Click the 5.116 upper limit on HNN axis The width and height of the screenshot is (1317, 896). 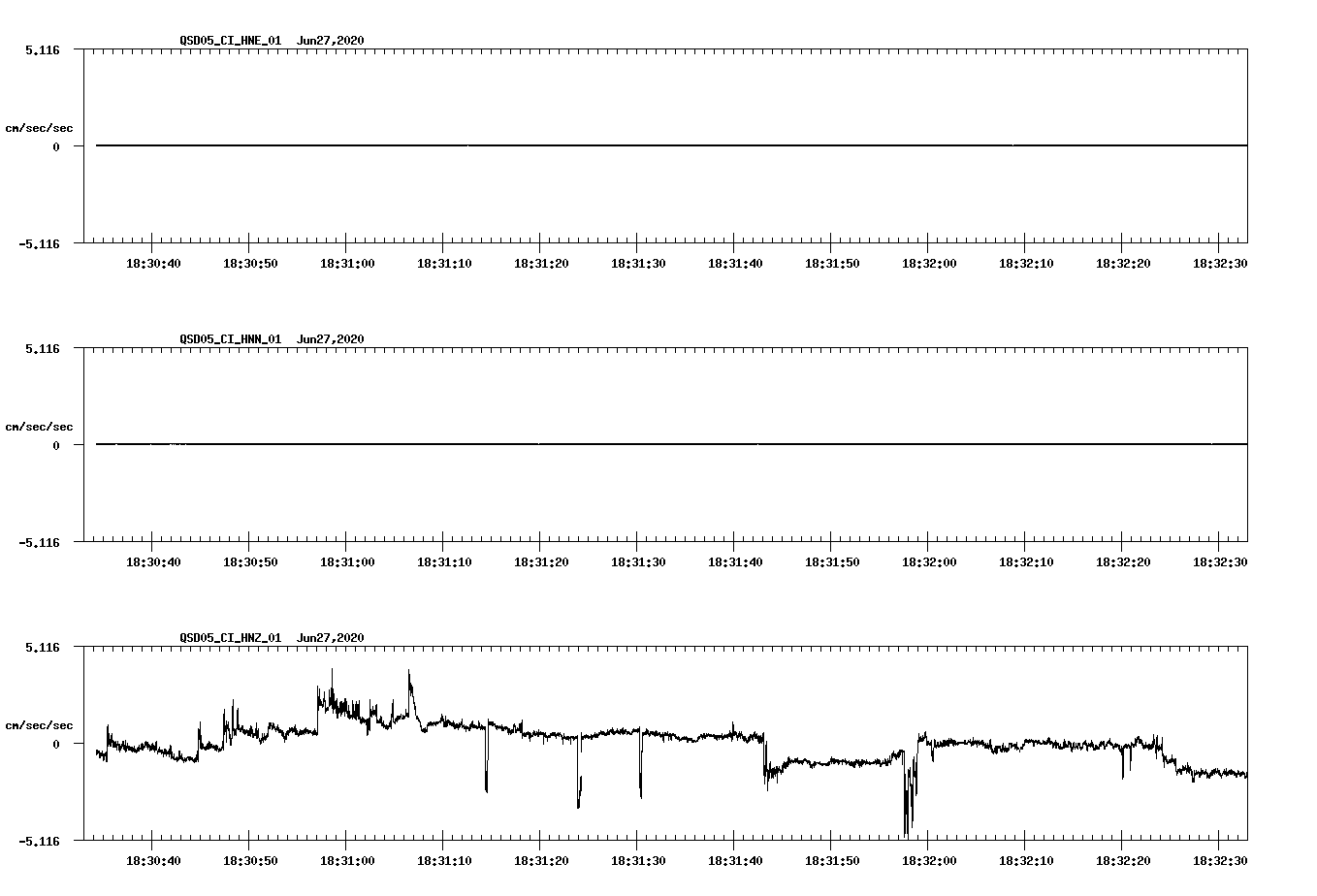[x=43, y=348]
